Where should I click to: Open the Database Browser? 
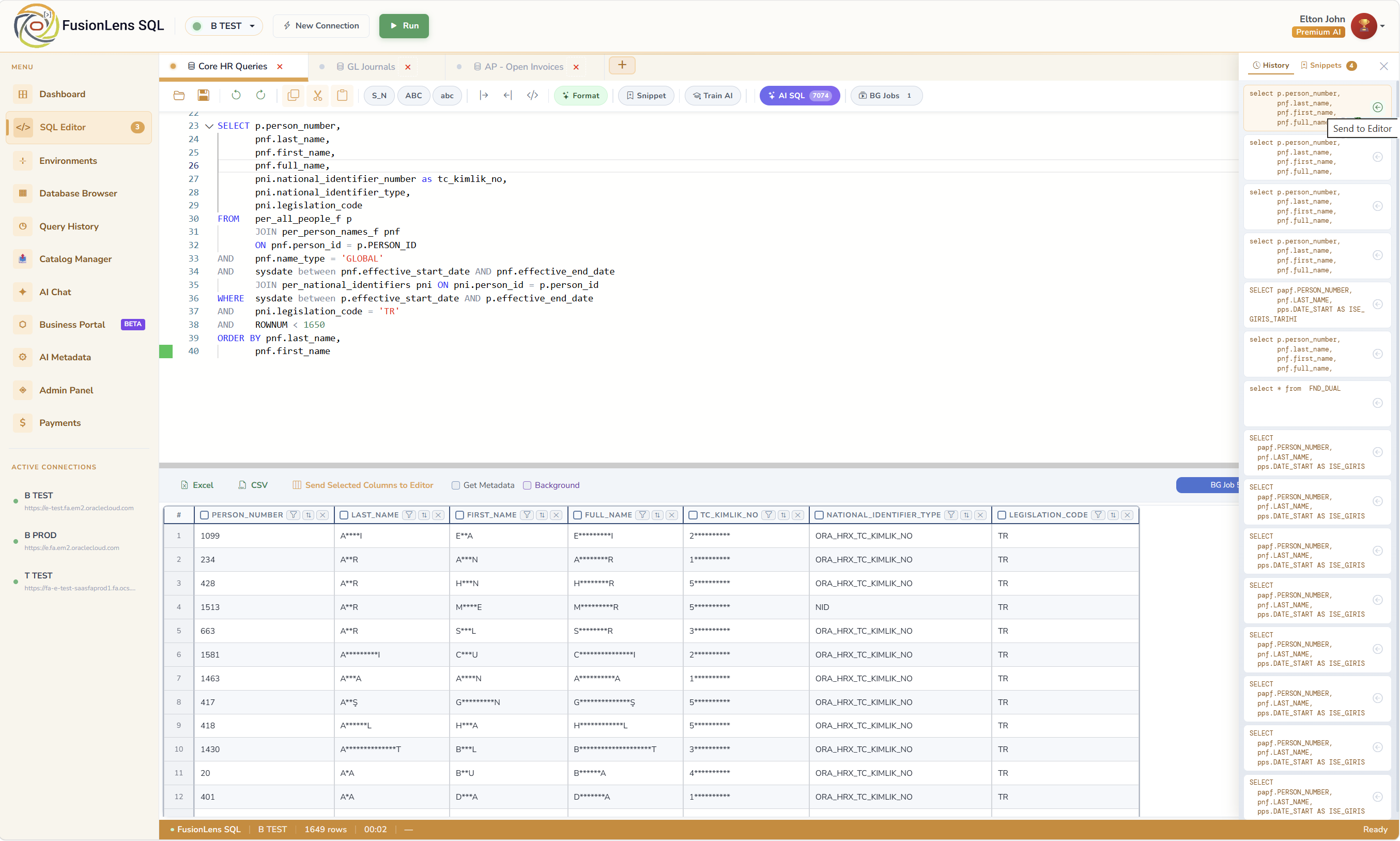[79, 193]
